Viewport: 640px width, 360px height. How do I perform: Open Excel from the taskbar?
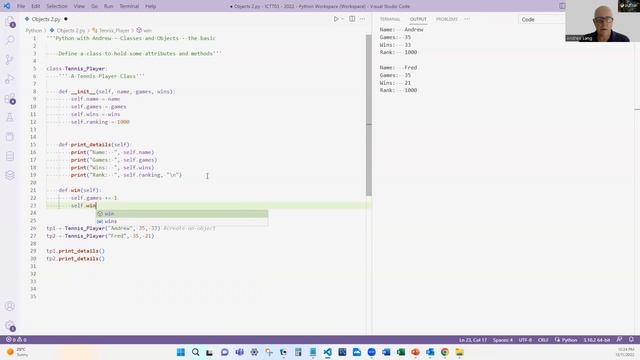click(x=401, y=352)
